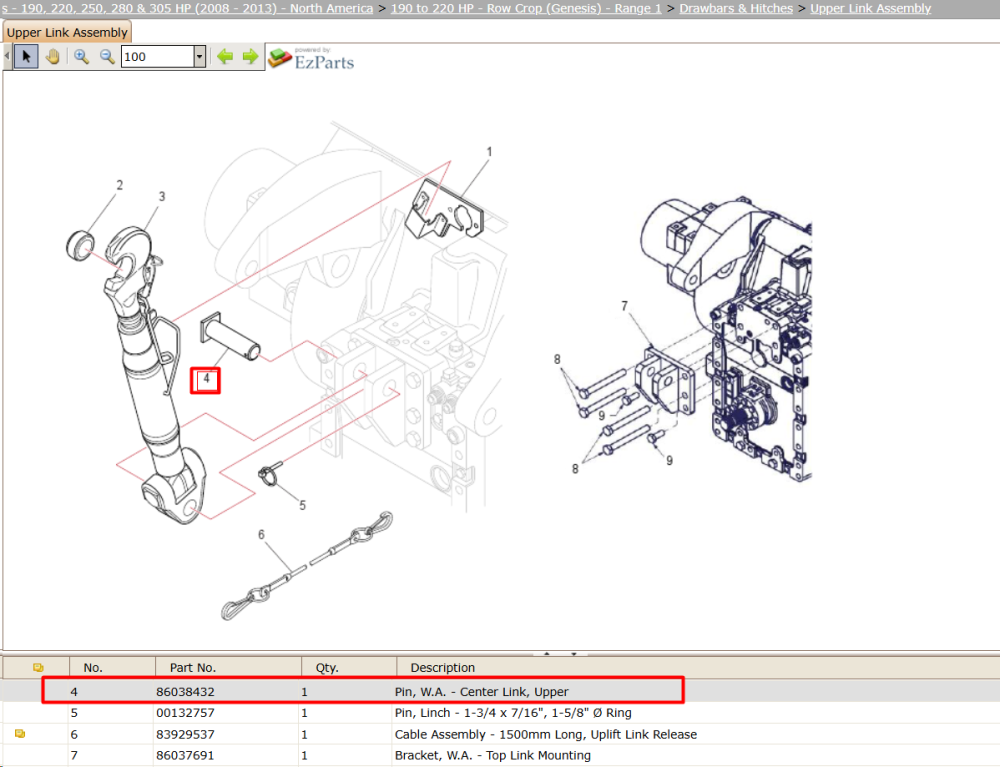Select part number 86037691

185,756
